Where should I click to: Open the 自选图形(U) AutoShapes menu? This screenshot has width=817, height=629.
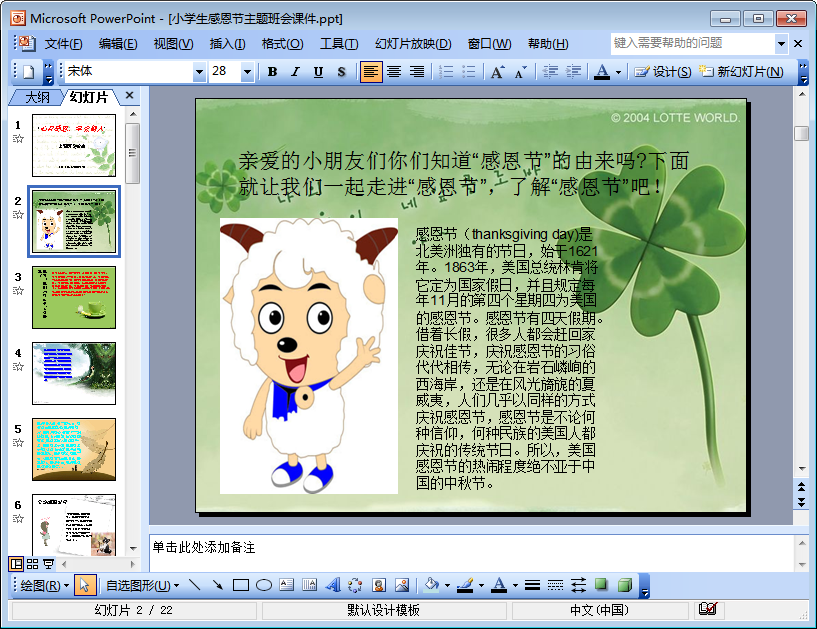[143, 585]
